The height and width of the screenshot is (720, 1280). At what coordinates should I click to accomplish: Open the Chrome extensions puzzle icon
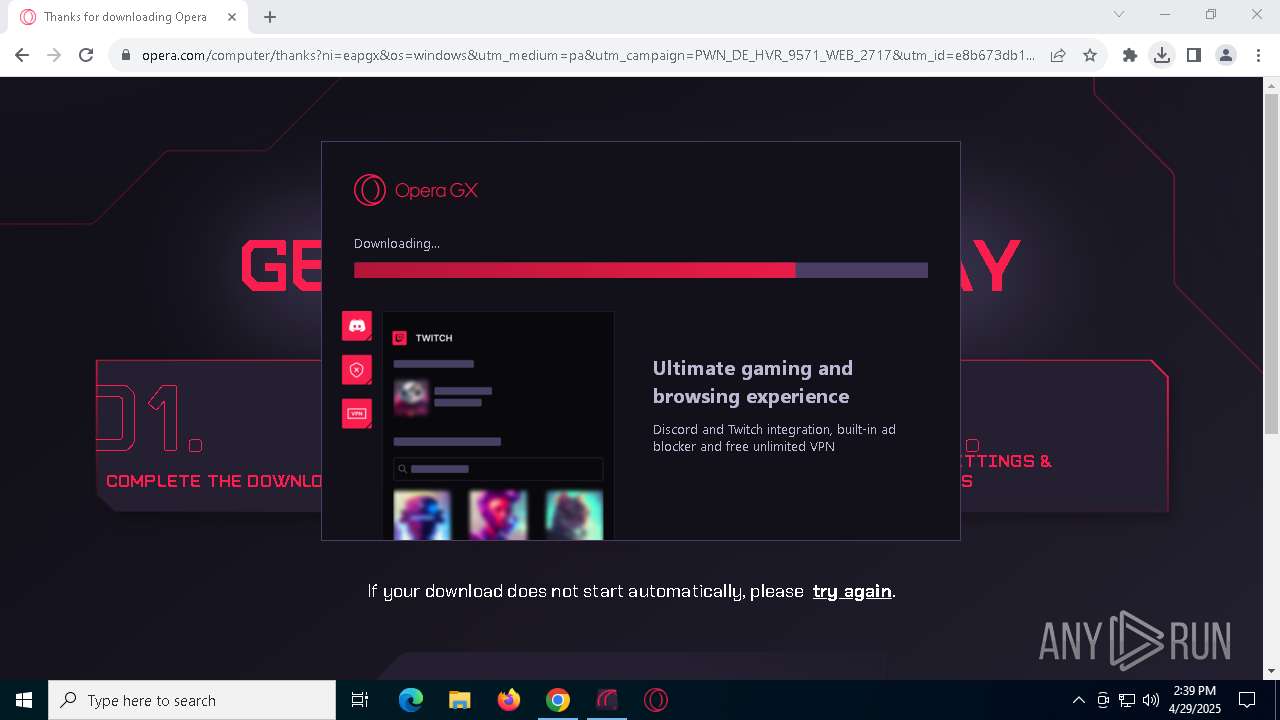(1130, 56)
